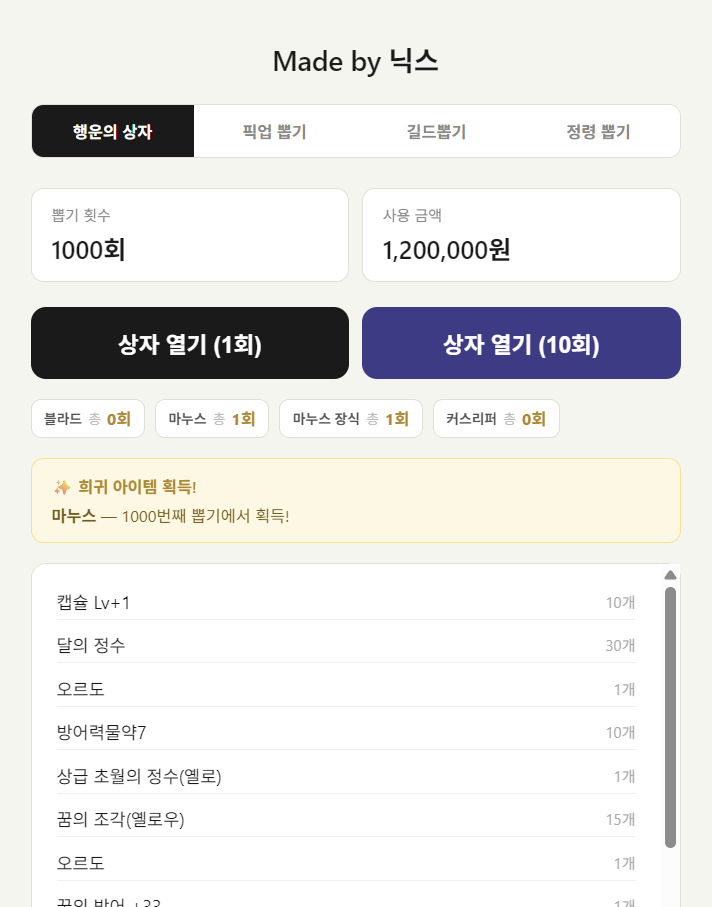Viewport: 712px width, 907px height.
Task: Select the 캡슐 Lv+1 result row
Action: (x=346, y=603)
